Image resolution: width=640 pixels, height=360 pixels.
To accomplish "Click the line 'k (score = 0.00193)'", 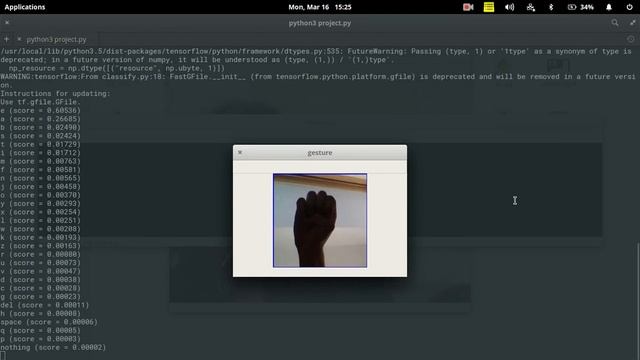I will (x=40, y=237).
